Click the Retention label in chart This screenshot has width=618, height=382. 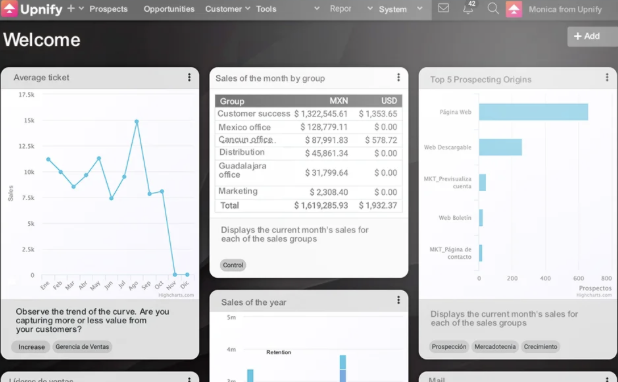279,352
